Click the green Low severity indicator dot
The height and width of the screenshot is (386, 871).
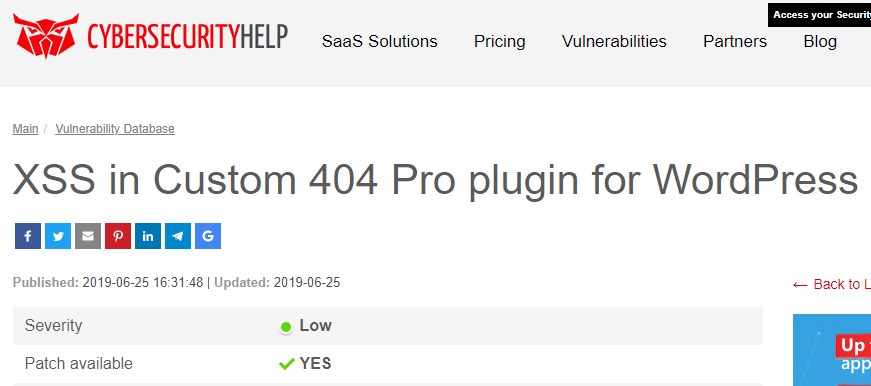click(286, 327)
